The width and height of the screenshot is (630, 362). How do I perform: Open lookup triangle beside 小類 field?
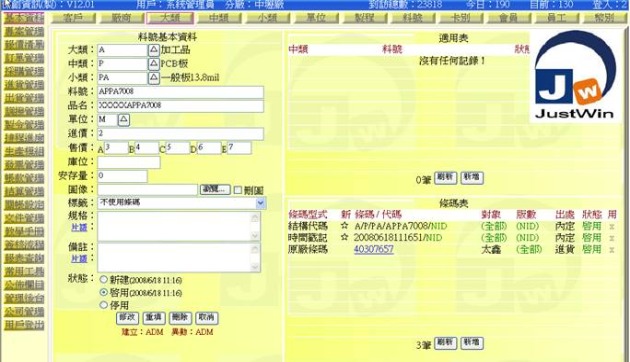point(153,78)
